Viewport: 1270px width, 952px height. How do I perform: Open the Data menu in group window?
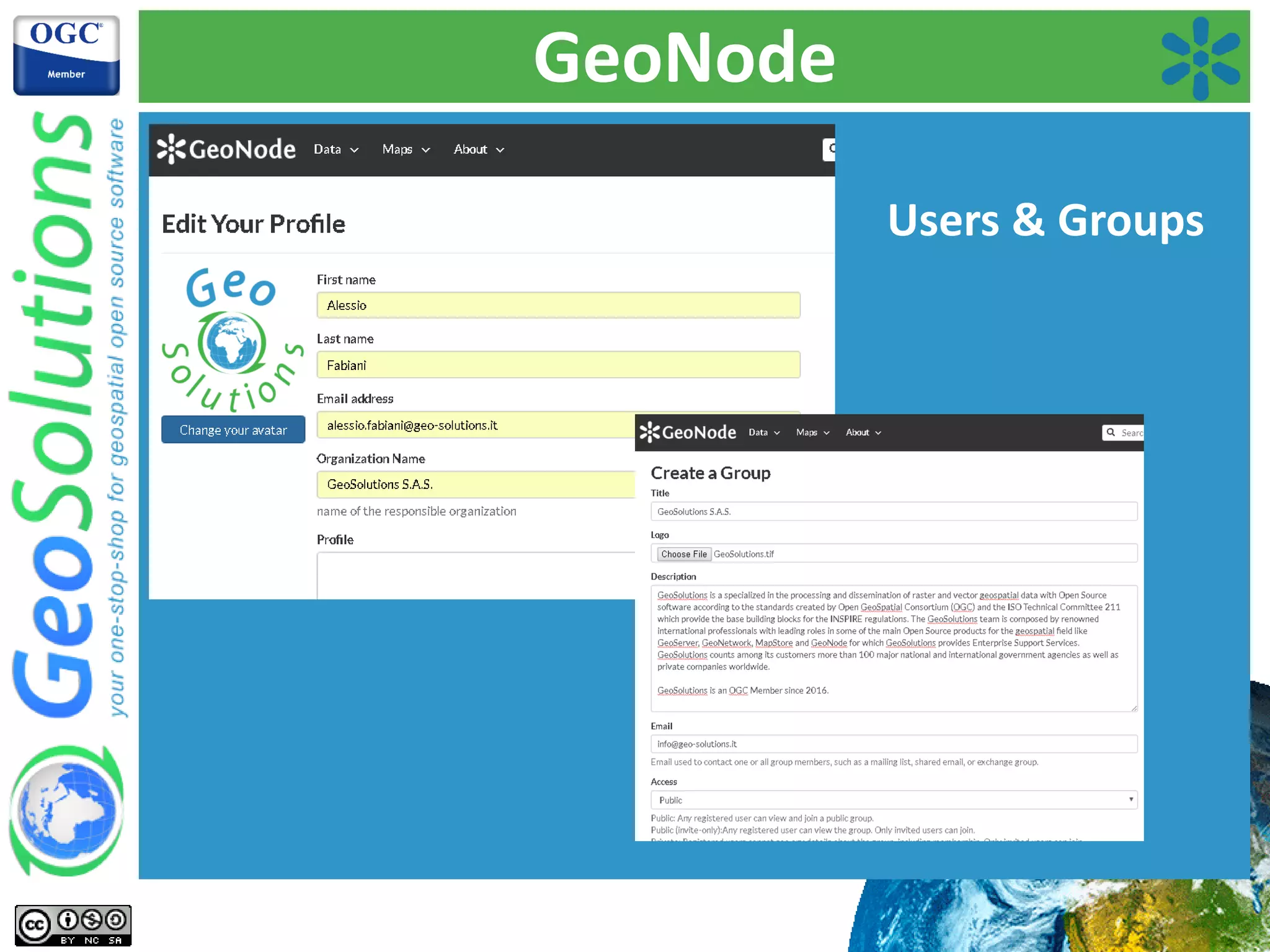(x=764, y=433)
